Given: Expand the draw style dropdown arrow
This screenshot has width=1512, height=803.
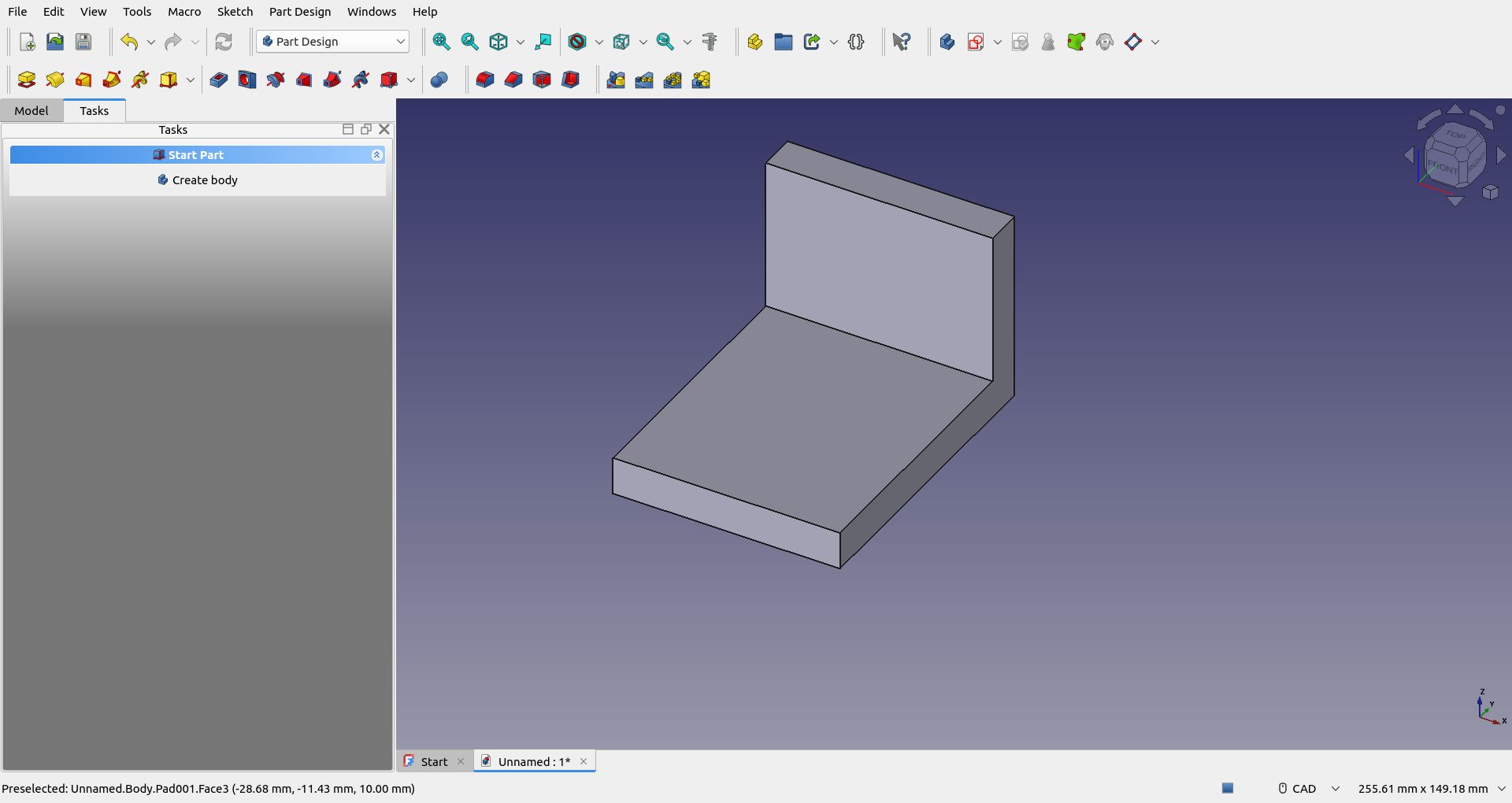Looking at the screenshot, I should (x=598, y=42).
